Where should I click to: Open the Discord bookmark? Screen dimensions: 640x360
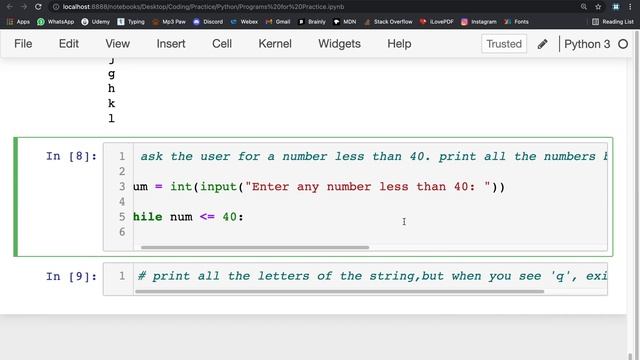tap(208, 22)
